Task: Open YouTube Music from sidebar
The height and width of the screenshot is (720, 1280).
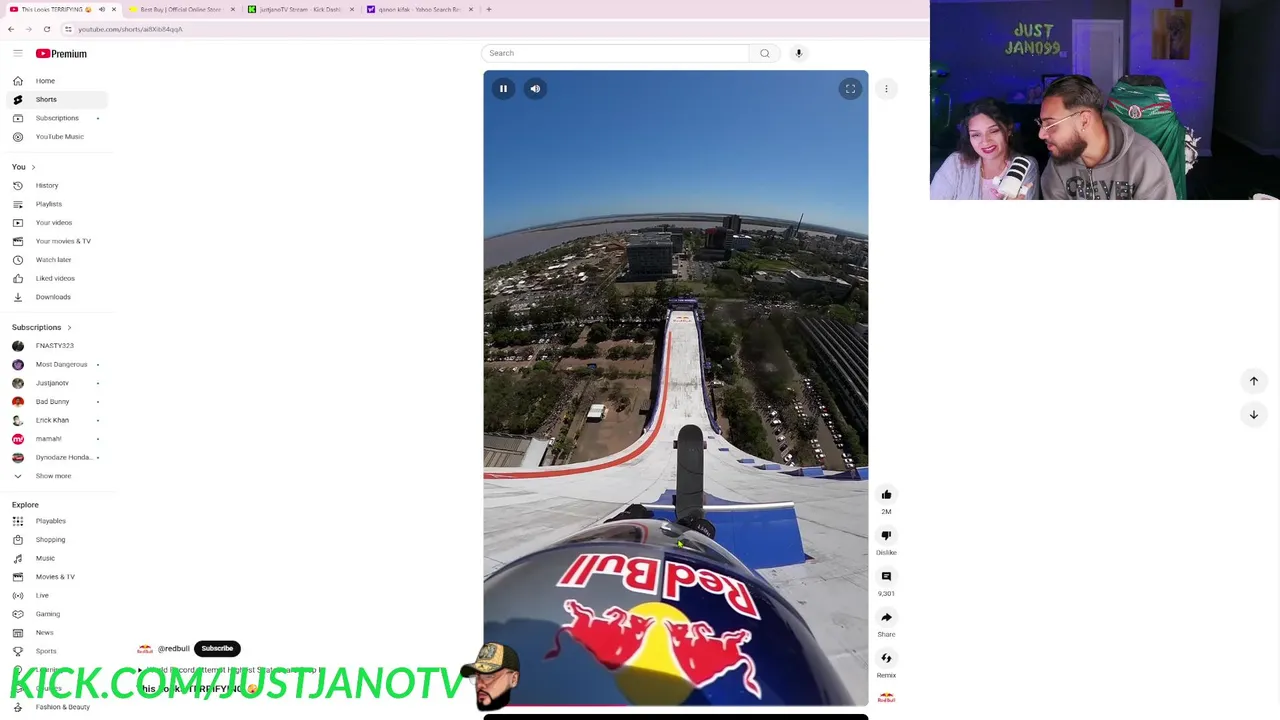Action: click(55, 136)
